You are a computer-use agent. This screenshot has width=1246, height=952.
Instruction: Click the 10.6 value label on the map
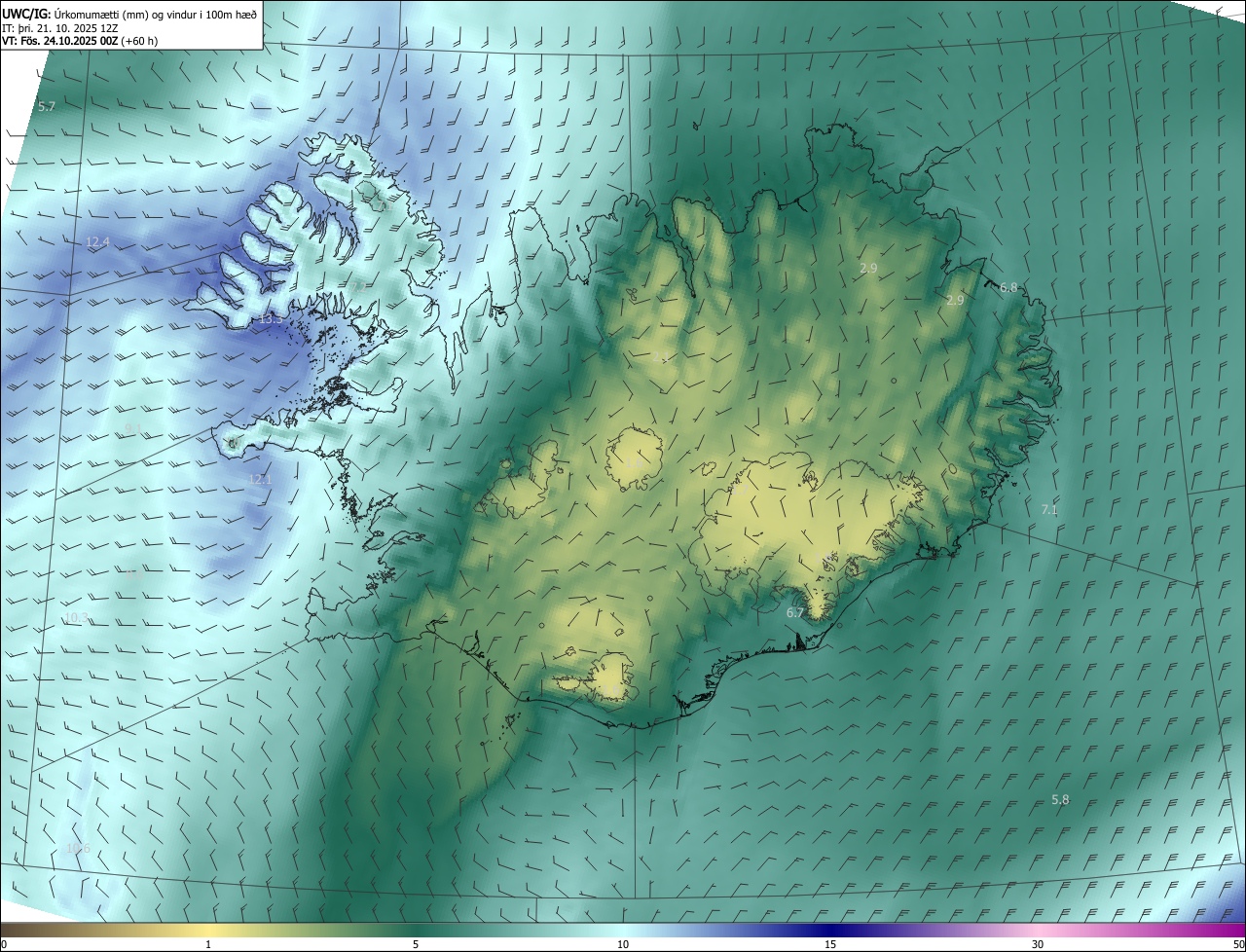tap(78, 848)
